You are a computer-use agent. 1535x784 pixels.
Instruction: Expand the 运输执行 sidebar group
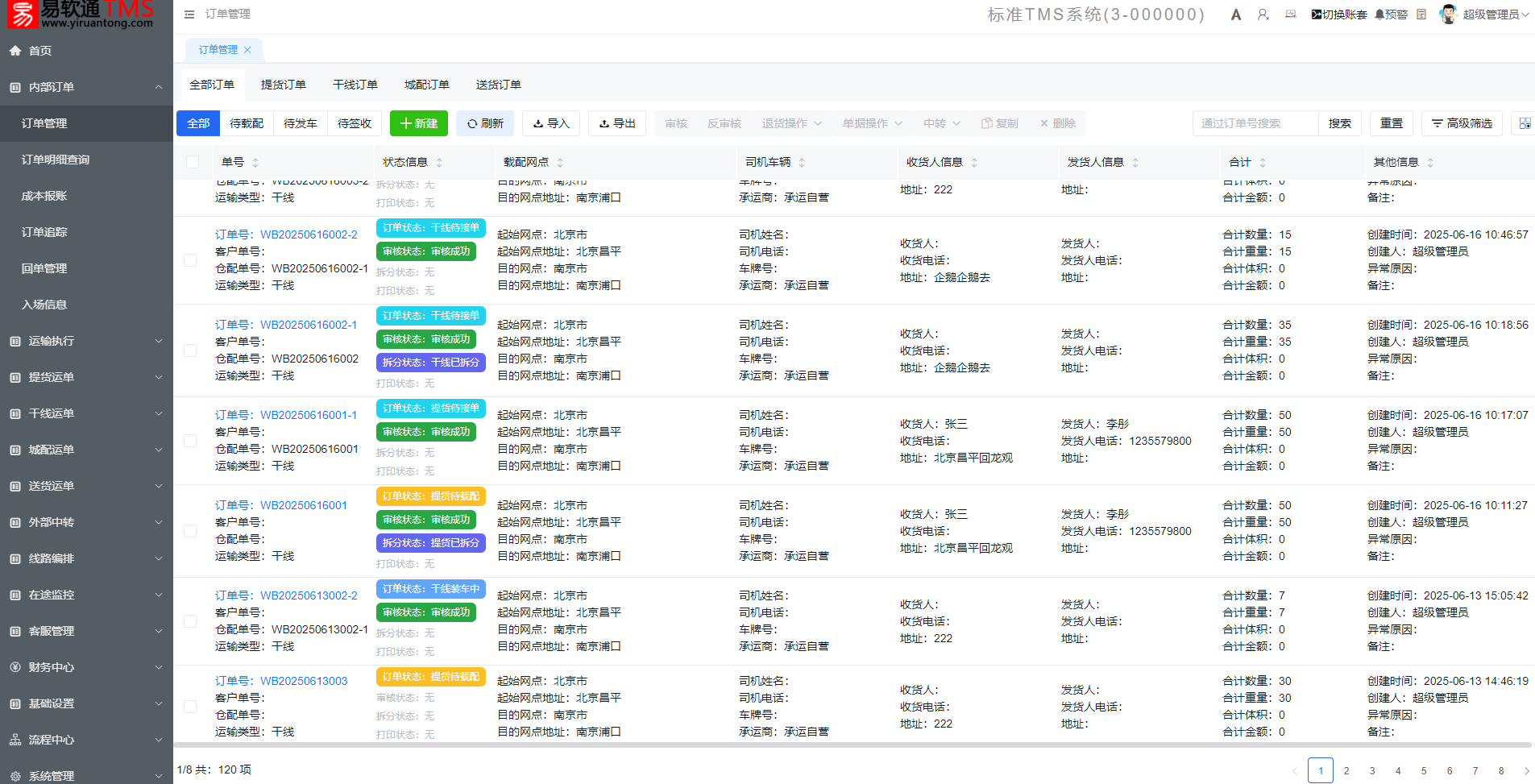[x=86, y=341]
